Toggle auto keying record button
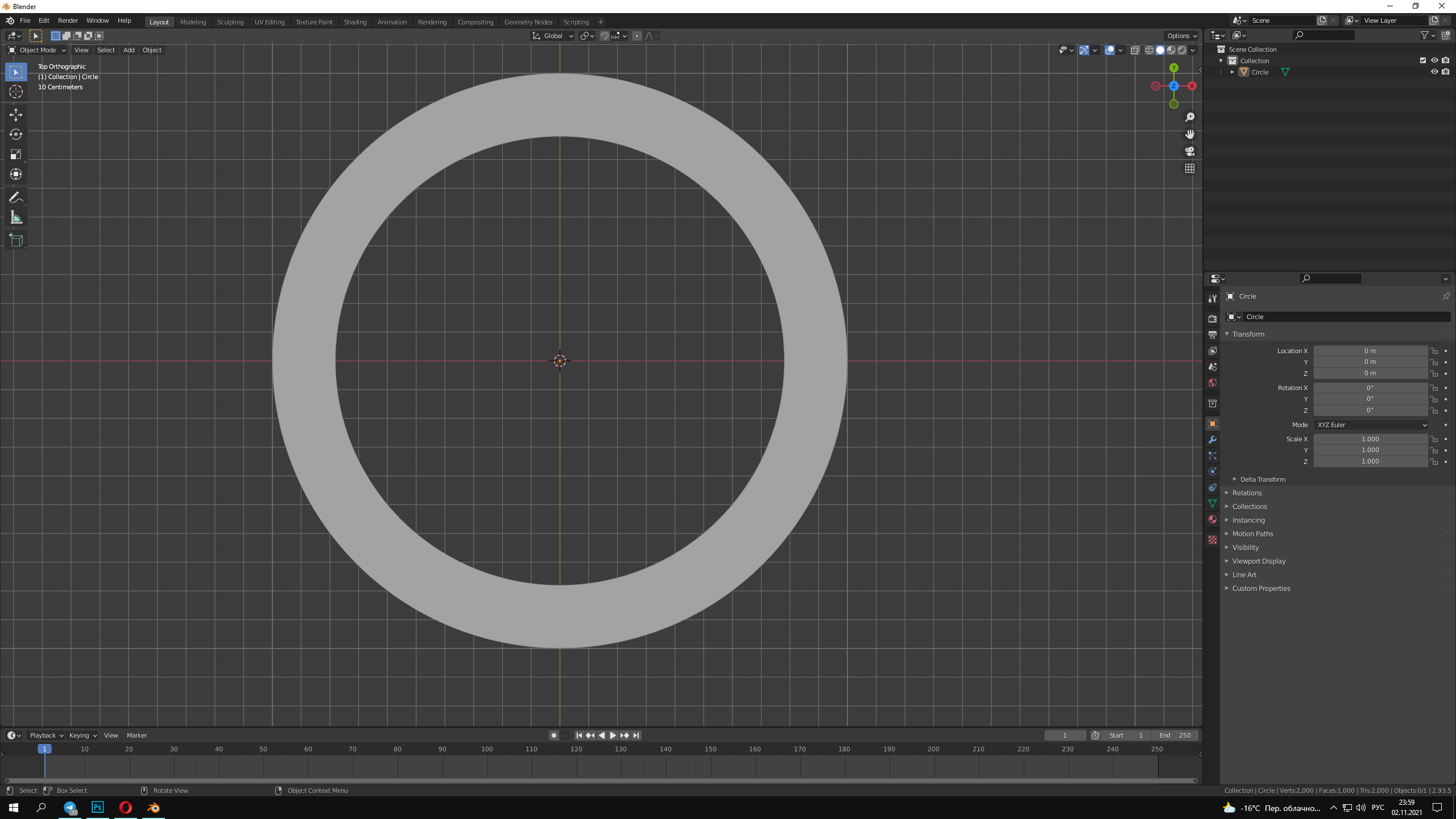The image size is (1456, 819). coord(553,735)
